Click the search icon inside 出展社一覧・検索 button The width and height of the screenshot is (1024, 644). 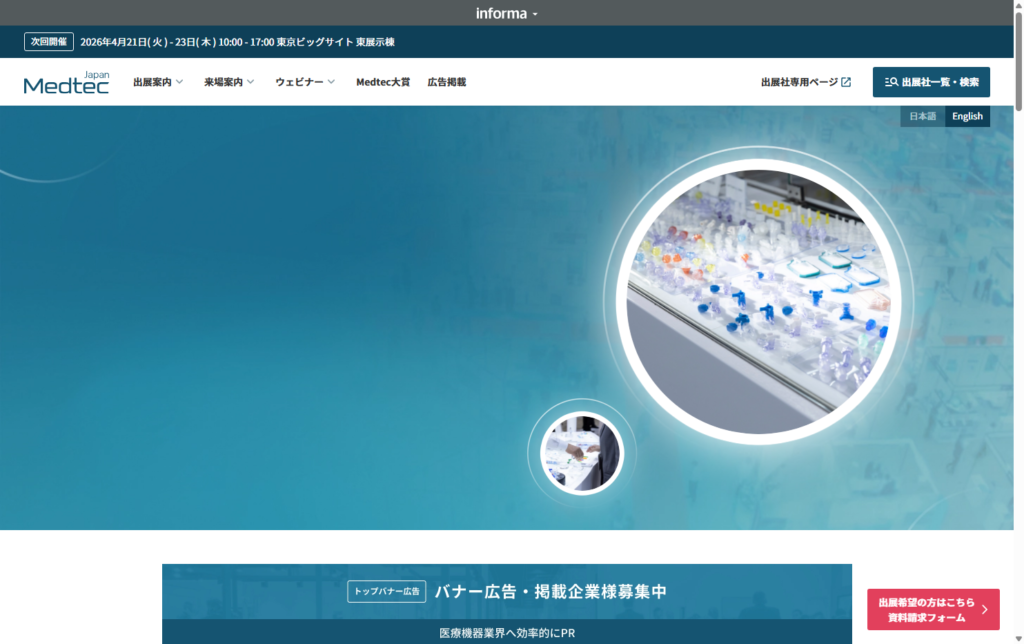pyautogui.click(x=889, y=82)
